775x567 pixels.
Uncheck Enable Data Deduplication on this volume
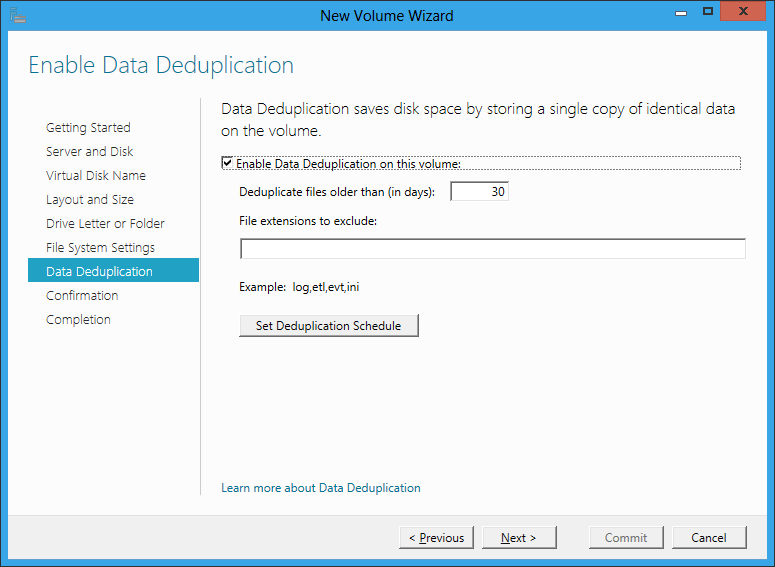click(227, 163)
